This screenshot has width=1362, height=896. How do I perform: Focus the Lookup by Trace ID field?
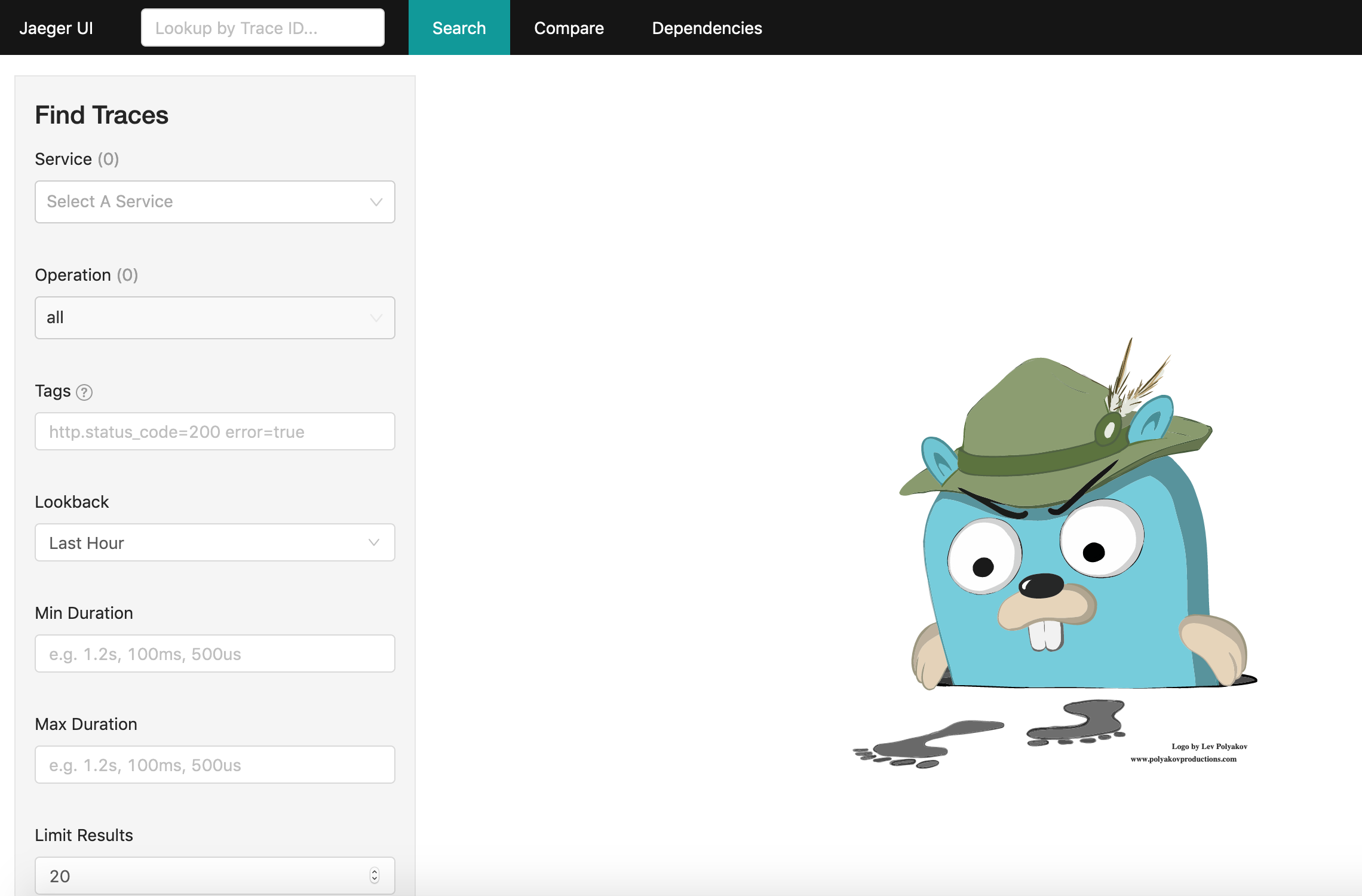tap(263, 27)
